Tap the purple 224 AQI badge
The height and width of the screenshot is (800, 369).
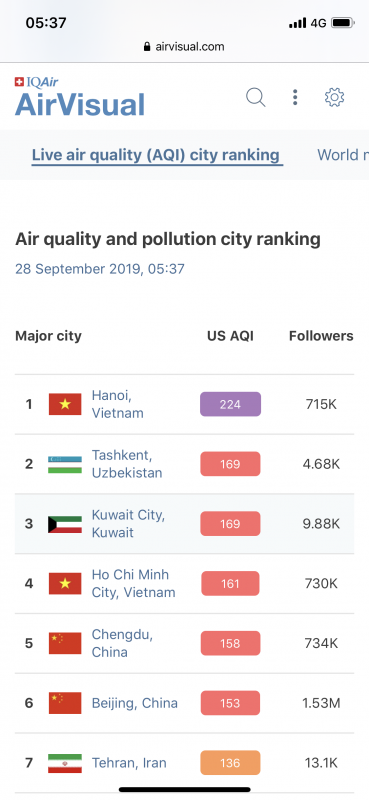pos(230,404)
